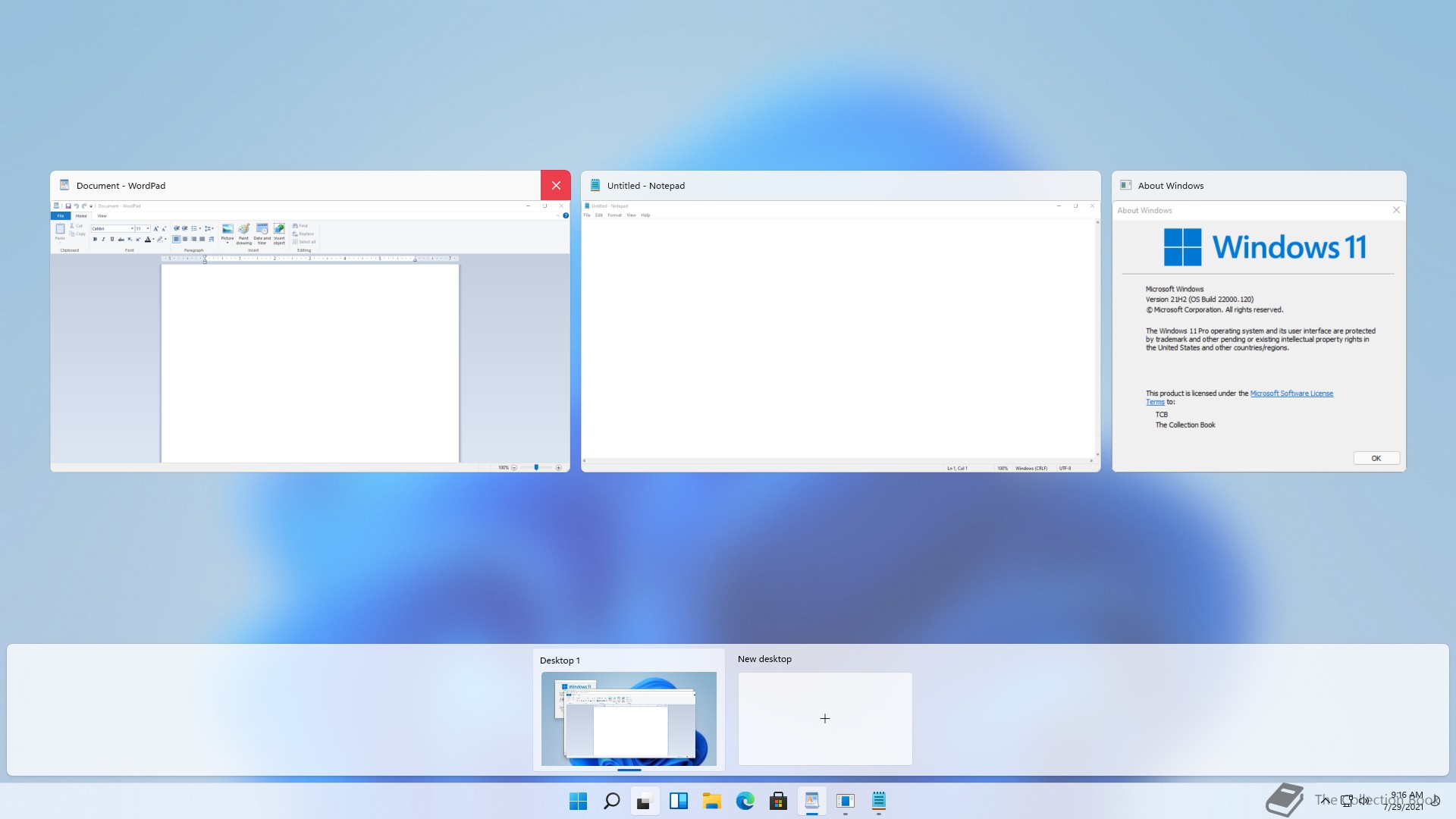The height and width of the screenshot is (819, 1456).
Task: Toggle Strikethrough in WordPad ribbon
Action: pos(121,239)
